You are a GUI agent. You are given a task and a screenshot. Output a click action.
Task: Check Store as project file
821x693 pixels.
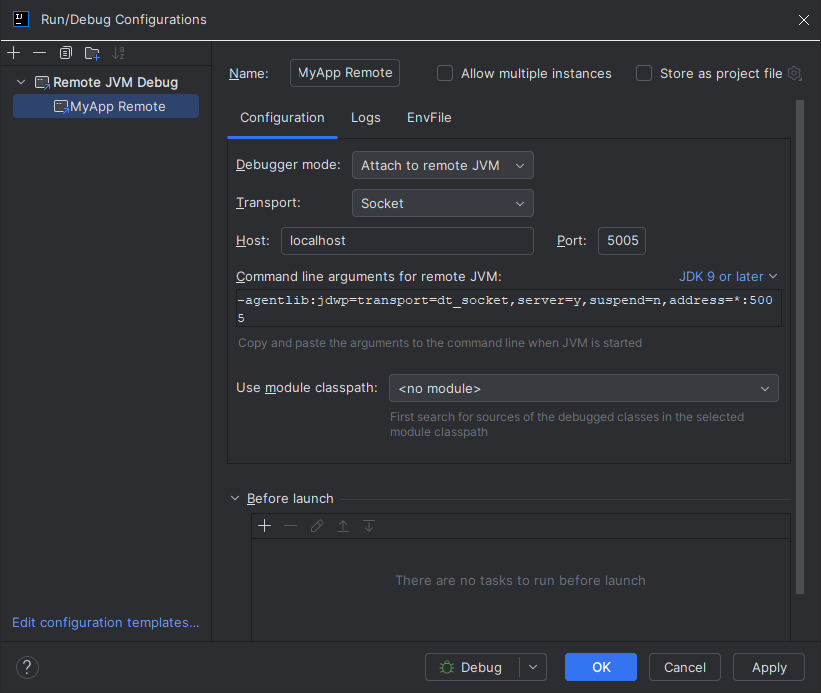click(644, 73)
